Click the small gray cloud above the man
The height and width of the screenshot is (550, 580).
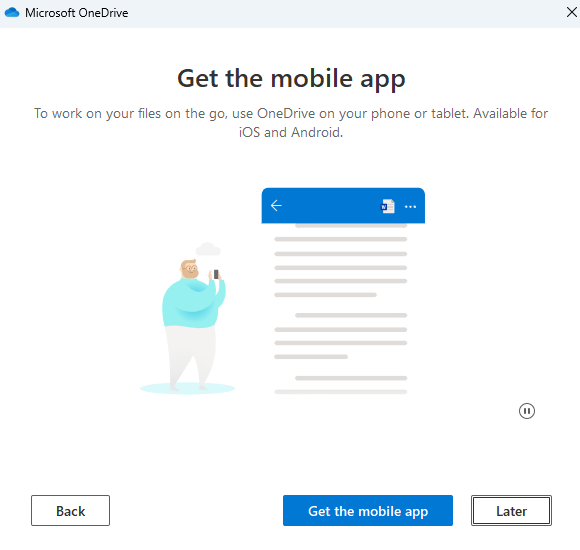[208, 249]
